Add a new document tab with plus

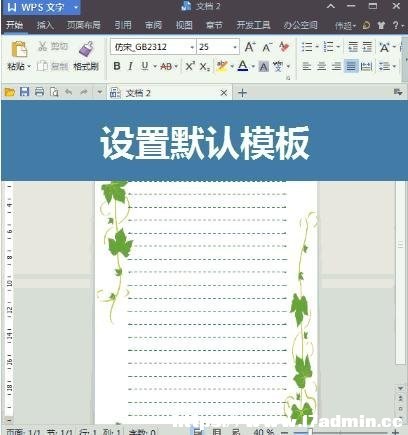[x=242, y=93]
